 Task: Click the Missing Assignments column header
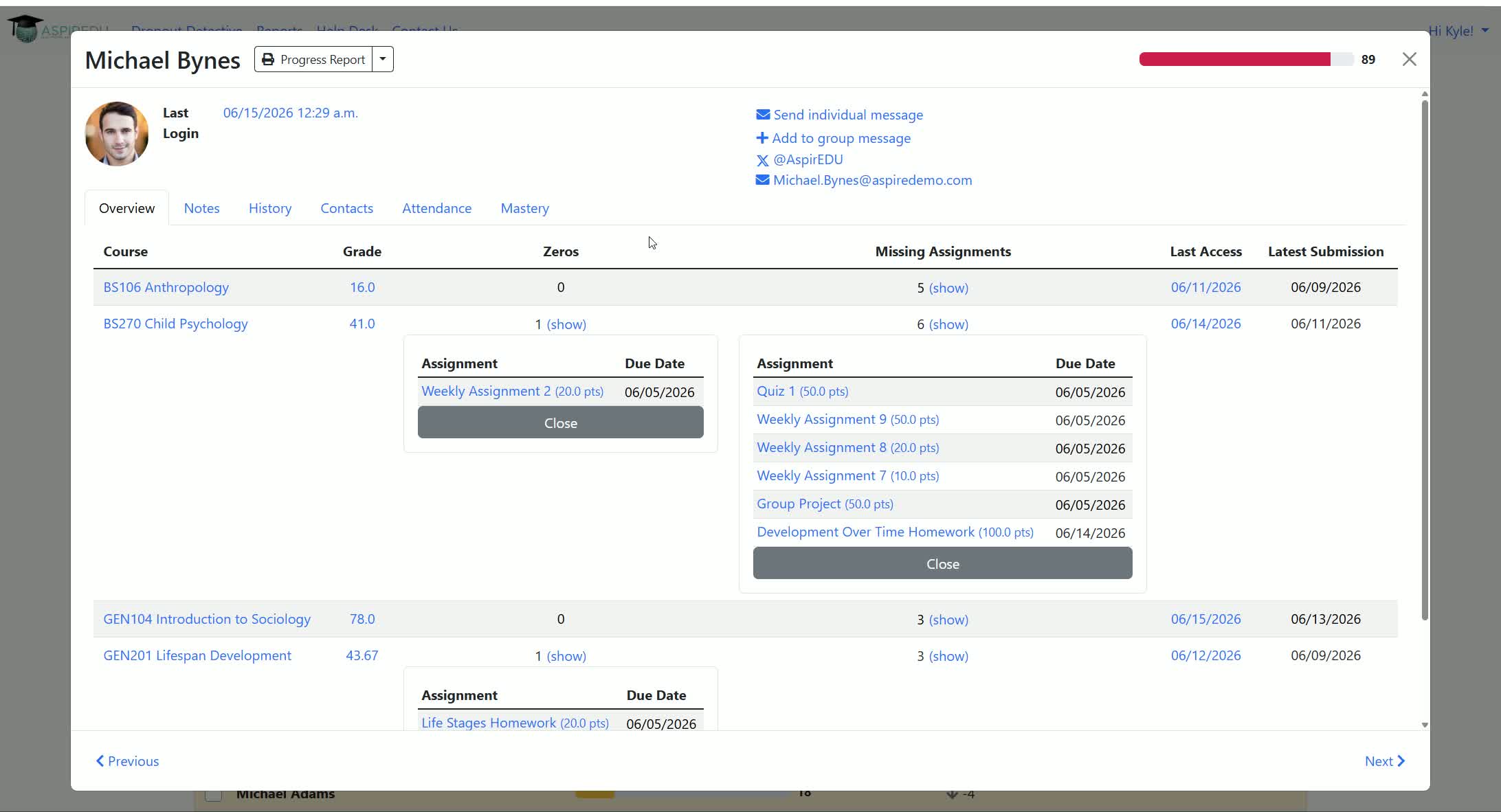click(943, 251)
